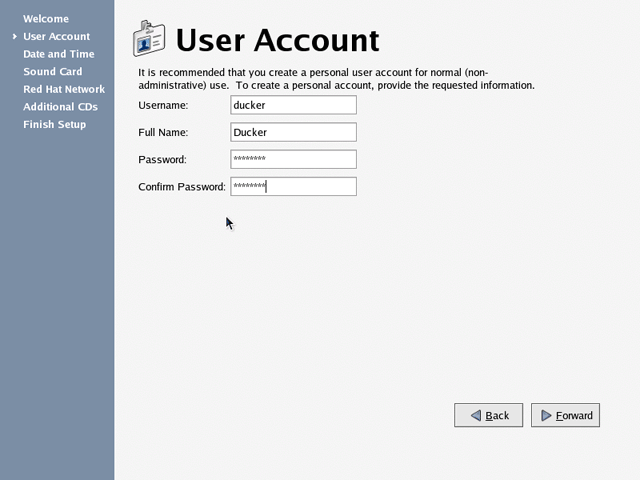This screenshot has height=480, width=640.
Task: Click inside the Password field
Action: click(x=293, y=159)
